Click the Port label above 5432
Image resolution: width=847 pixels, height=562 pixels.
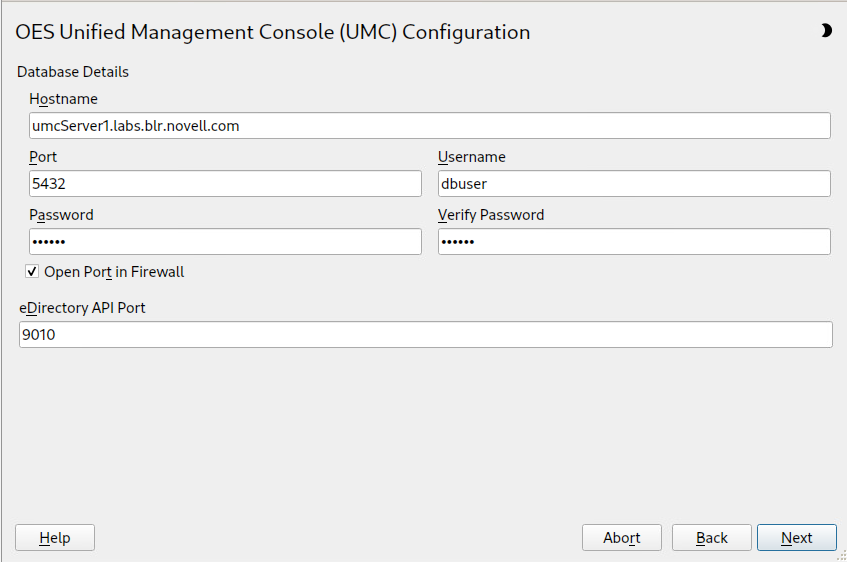[43, 157]
